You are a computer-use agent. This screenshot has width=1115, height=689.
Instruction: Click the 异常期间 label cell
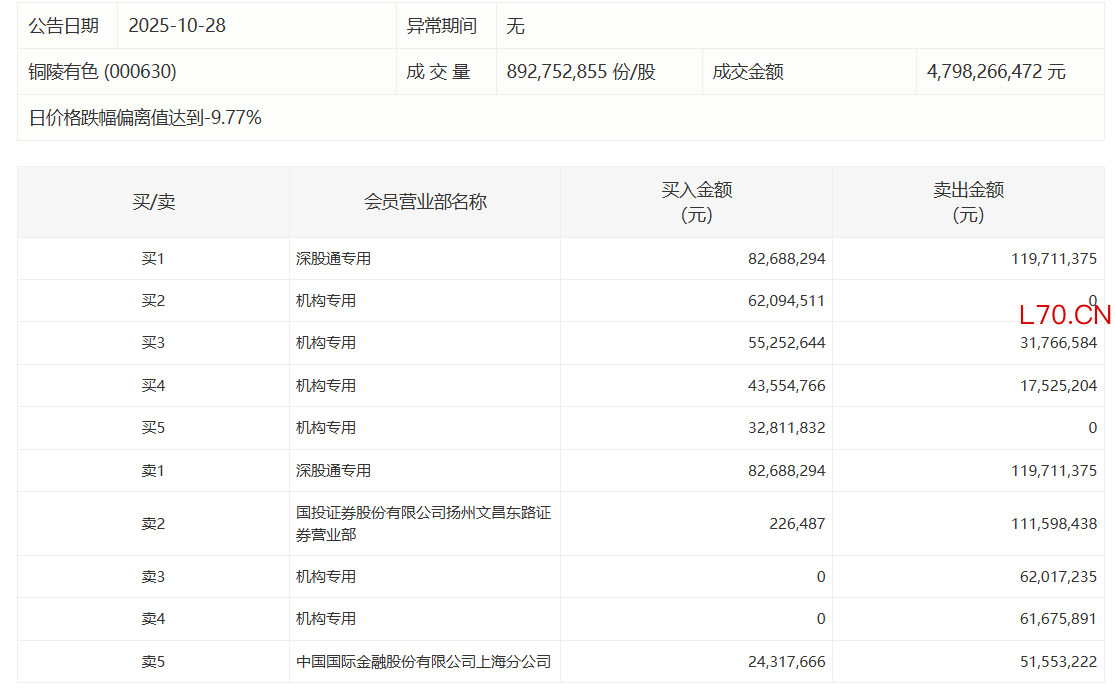[x=441, y=26]
